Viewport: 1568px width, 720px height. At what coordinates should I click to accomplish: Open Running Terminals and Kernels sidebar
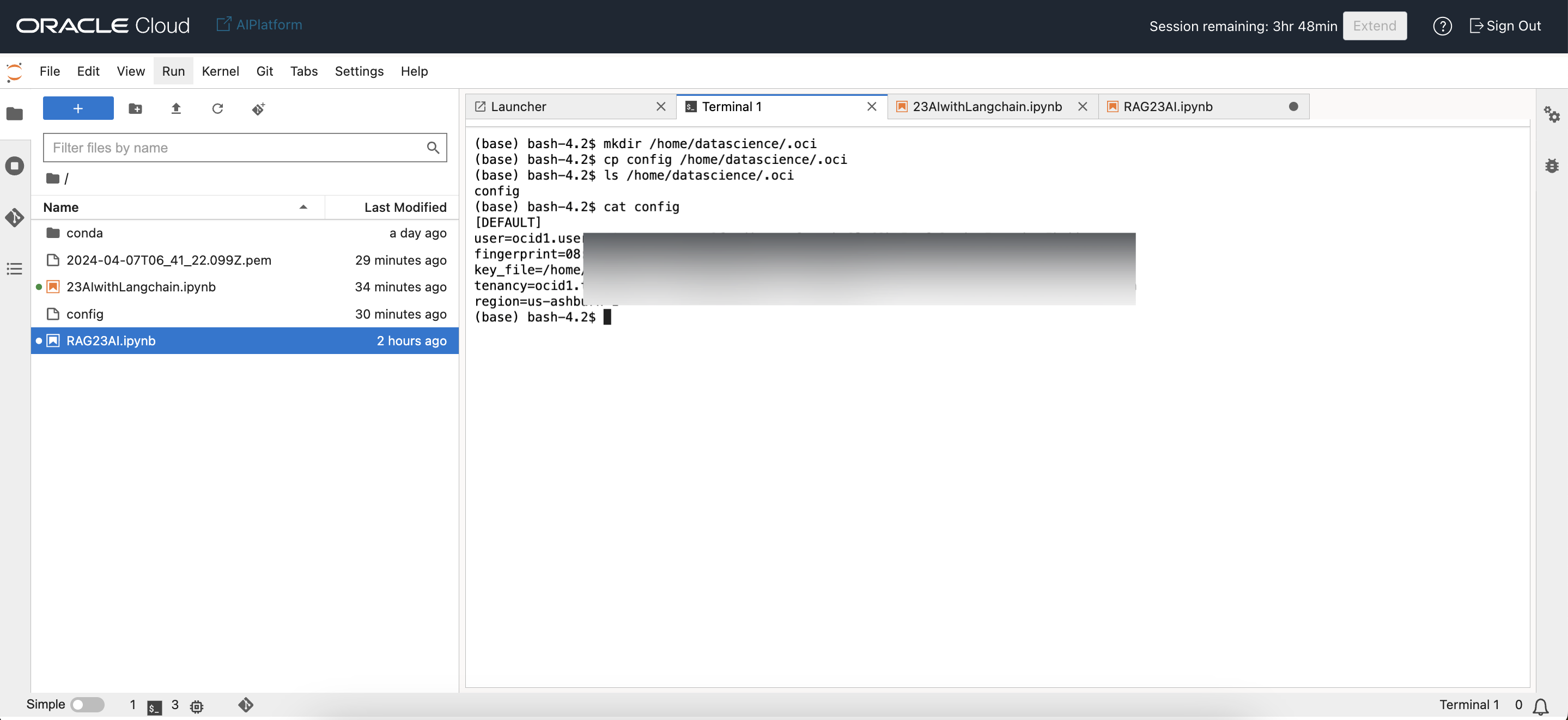[15, 166]
